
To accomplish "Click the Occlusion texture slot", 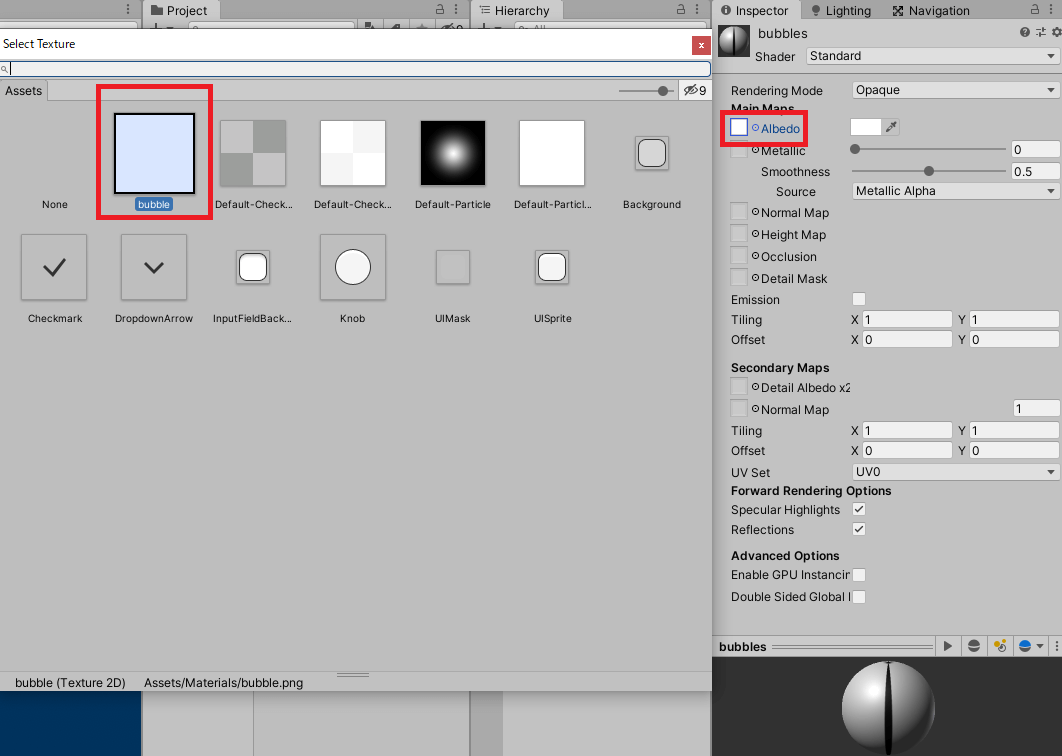I will click(739, 256).
